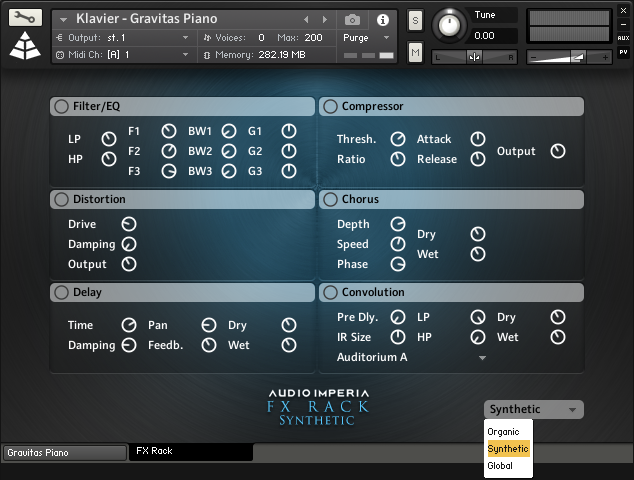Screen dimensions: 634x480
Task: Toggle the PV button
Action: pos(623,52)
